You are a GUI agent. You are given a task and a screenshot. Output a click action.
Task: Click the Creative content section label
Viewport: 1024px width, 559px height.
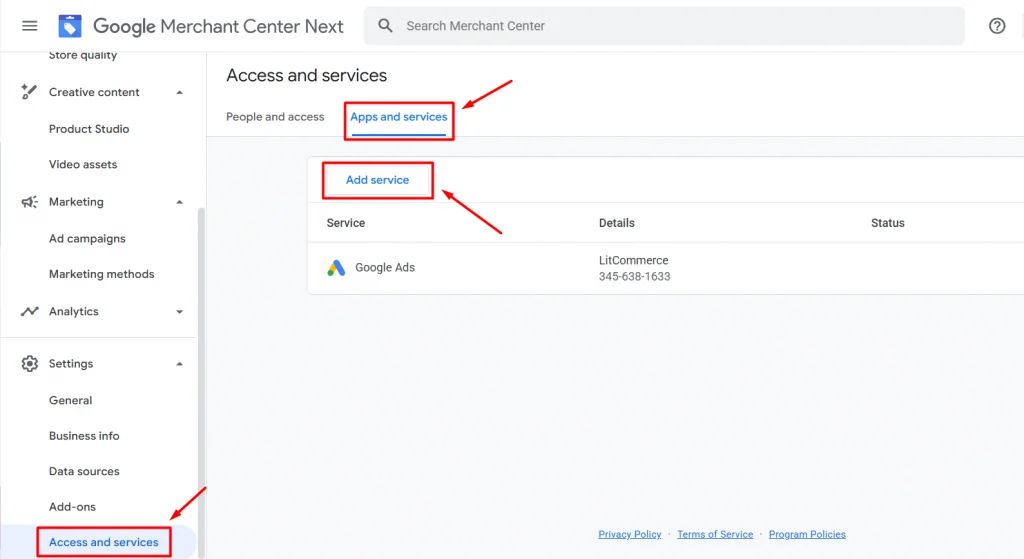(94, 92)
